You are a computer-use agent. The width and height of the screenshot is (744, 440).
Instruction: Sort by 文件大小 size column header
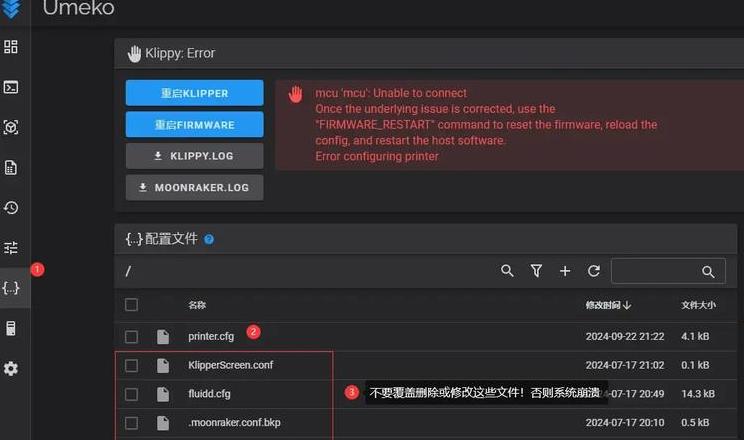[698, 305]
